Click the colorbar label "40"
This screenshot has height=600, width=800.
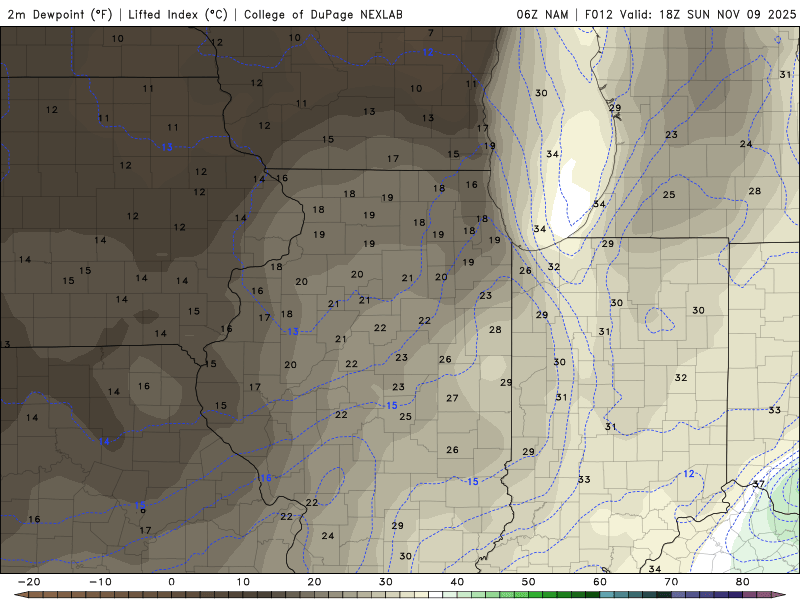point(457,582)
